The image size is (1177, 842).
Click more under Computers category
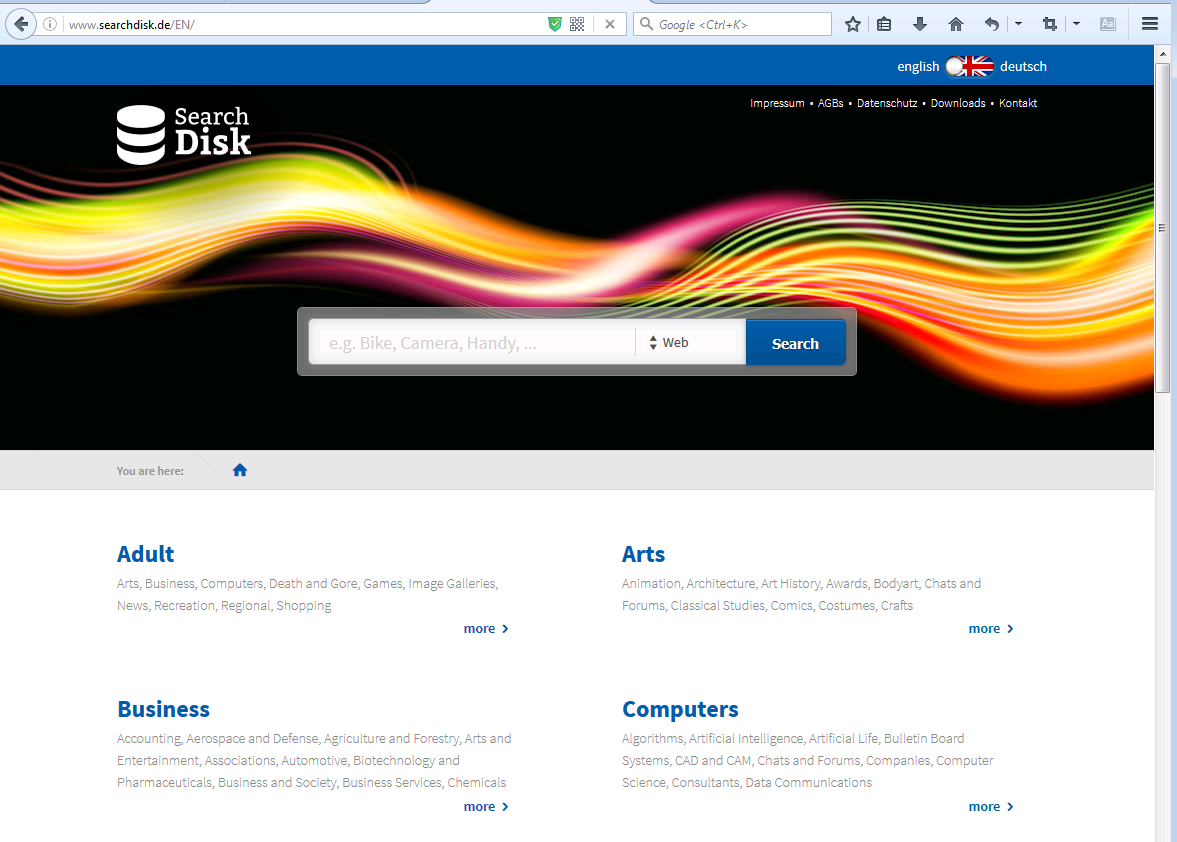coord(991,807)
